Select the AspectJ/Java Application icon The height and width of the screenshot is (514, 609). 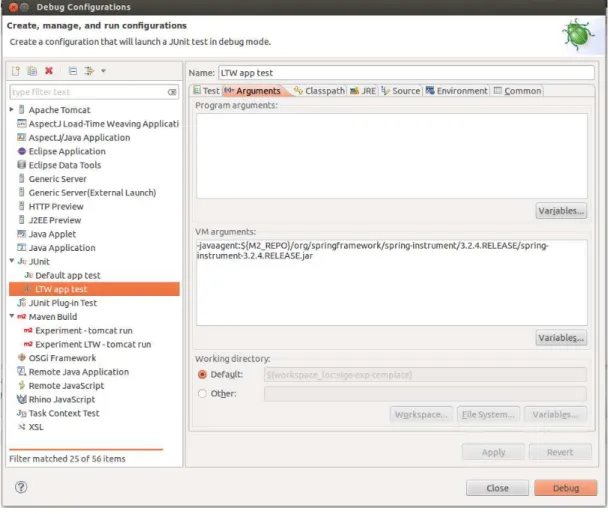[22, 137]
